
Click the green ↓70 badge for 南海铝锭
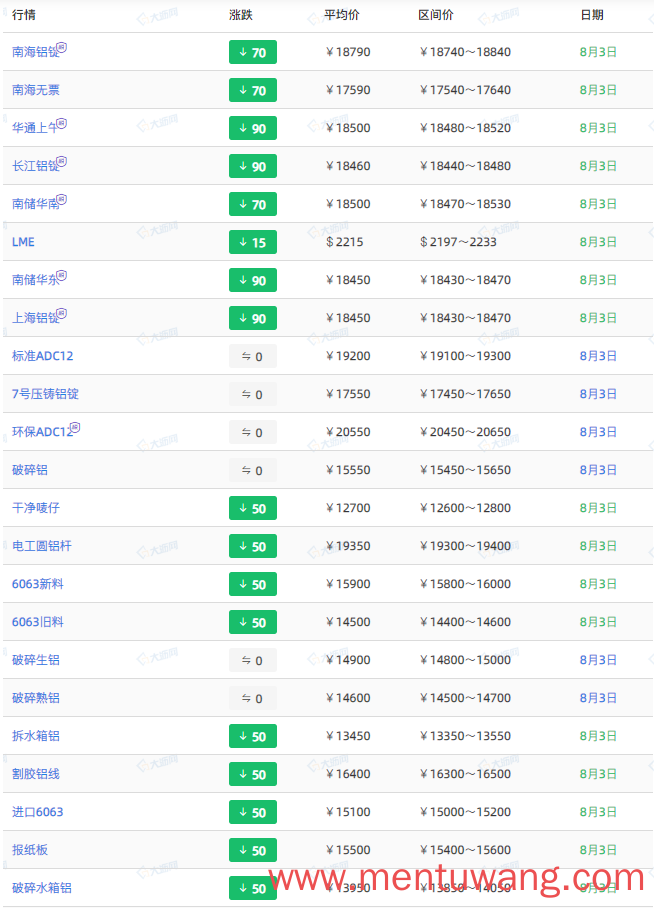point(253,52)
